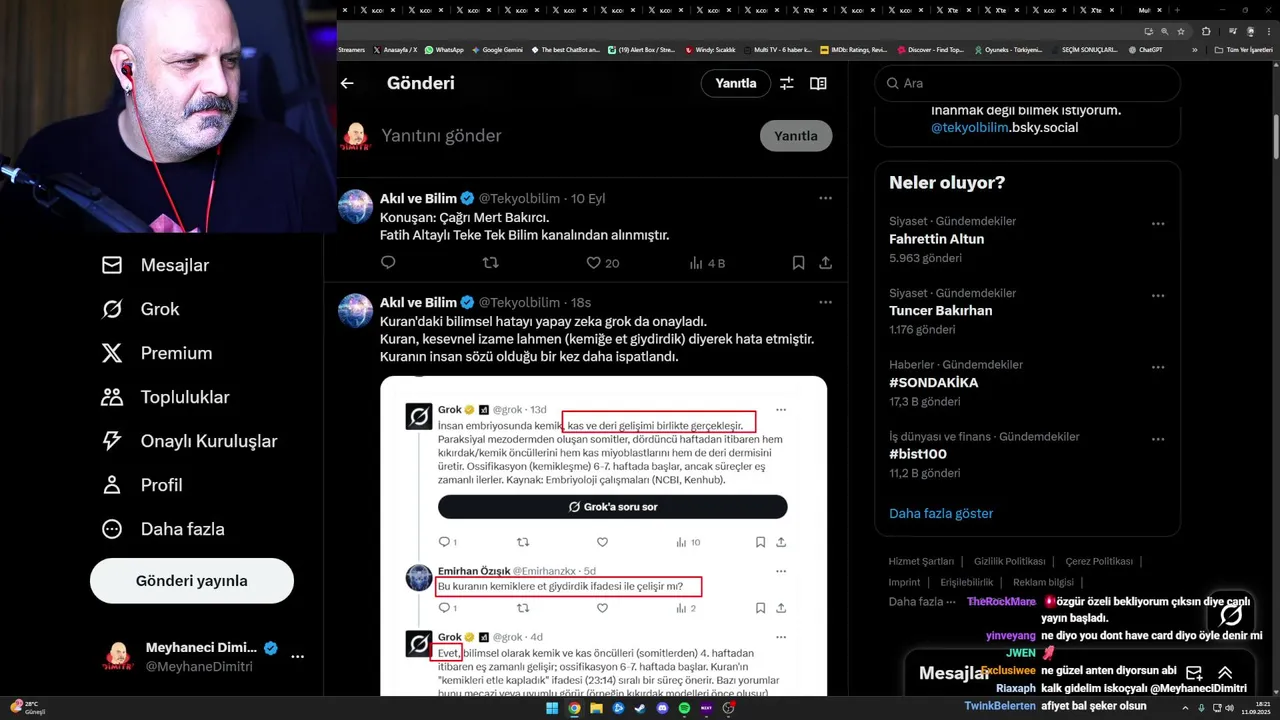
Task: Open options for #bist100 trend
Action: [x=1158, y=438]
